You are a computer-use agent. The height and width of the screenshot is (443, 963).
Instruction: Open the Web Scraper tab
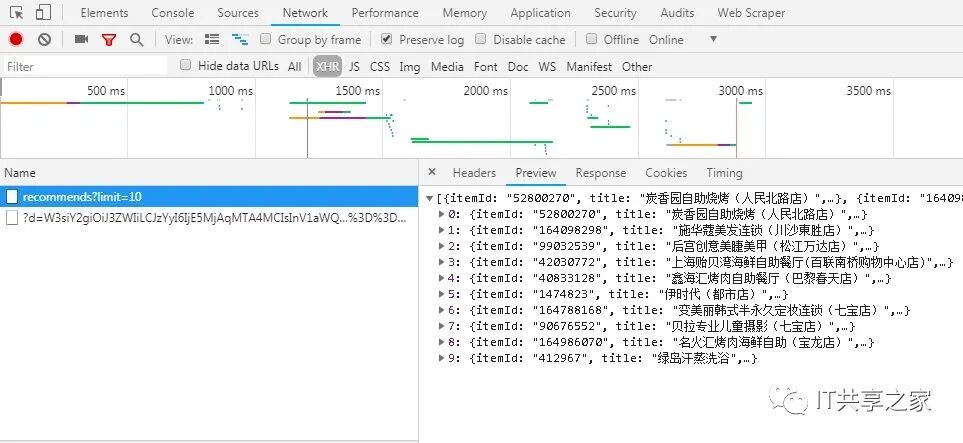[751, 12]
